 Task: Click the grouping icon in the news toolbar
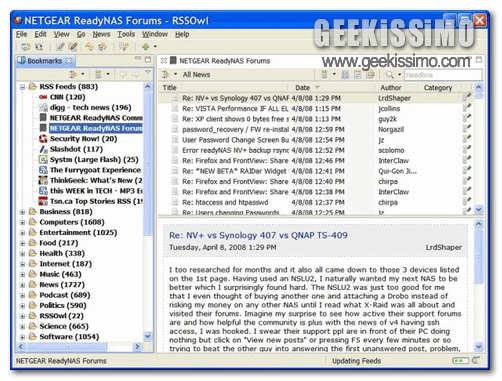324,75
